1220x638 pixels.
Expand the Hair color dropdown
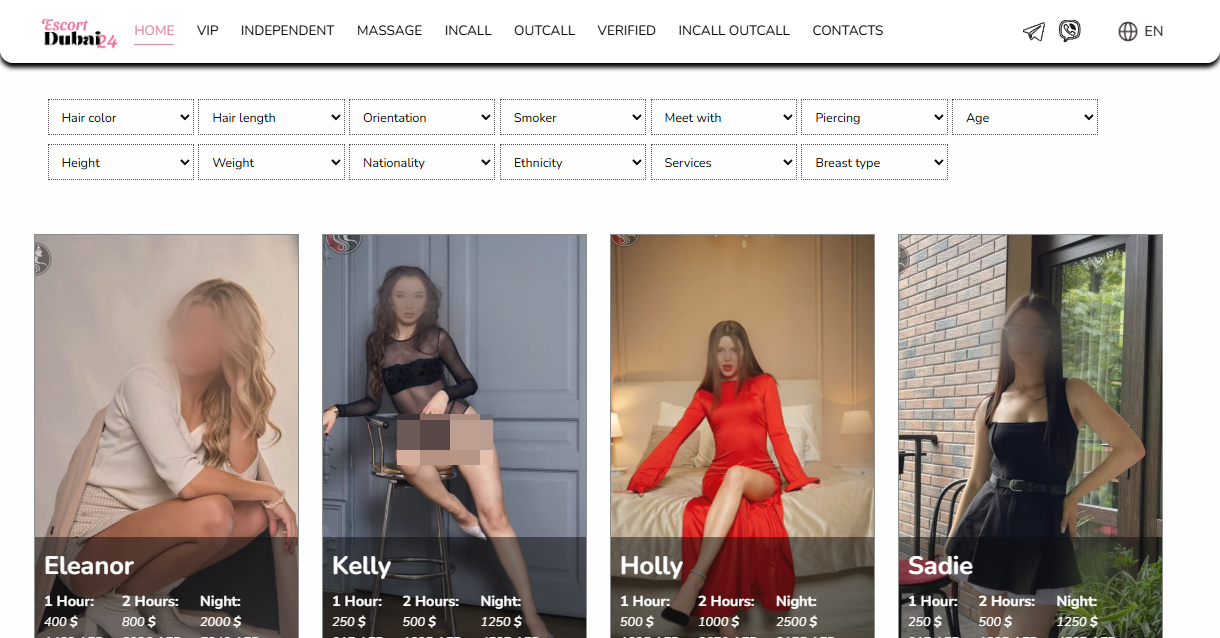click(x=121, y=117)
